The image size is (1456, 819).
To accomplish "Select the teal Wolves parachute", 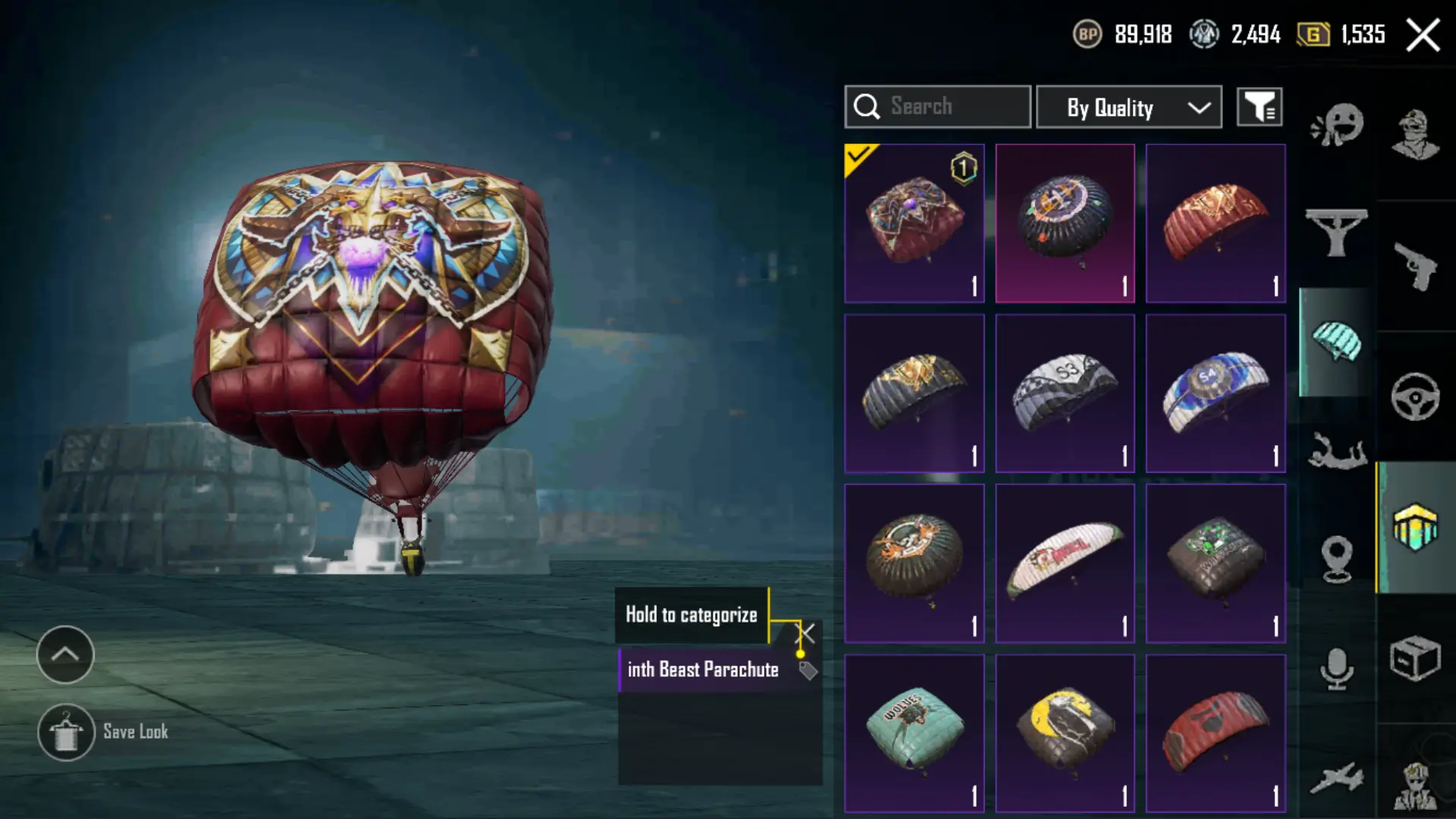I will tap(915, 733).
